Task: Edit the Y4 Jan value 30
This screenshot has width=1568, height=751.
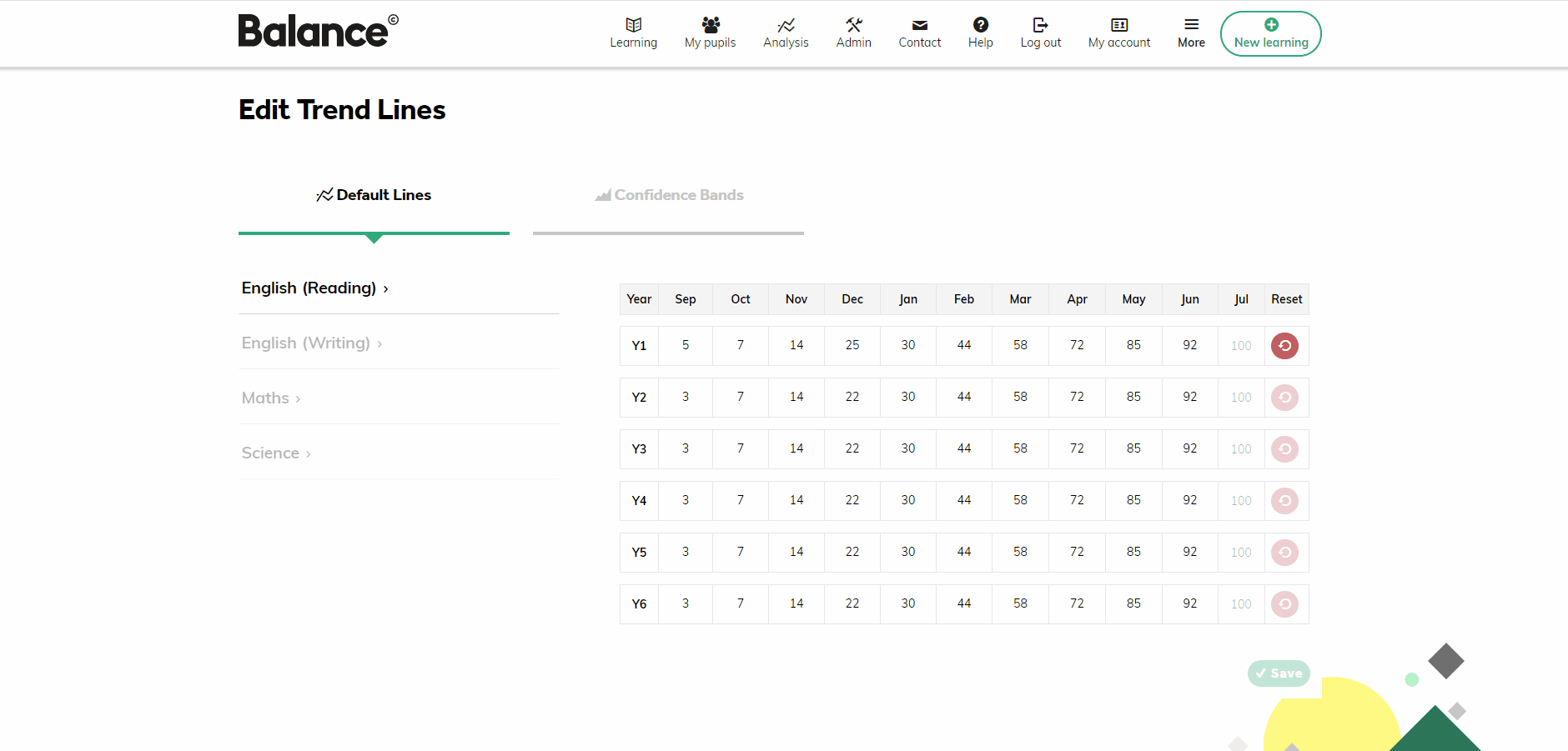Action: click(x=908, y=500)
